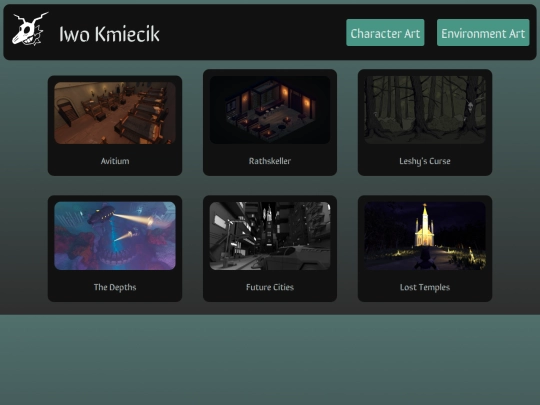540x405 pixels.
Task: Click the Leshy's Curse title text
Action: (x=425, y=162)
